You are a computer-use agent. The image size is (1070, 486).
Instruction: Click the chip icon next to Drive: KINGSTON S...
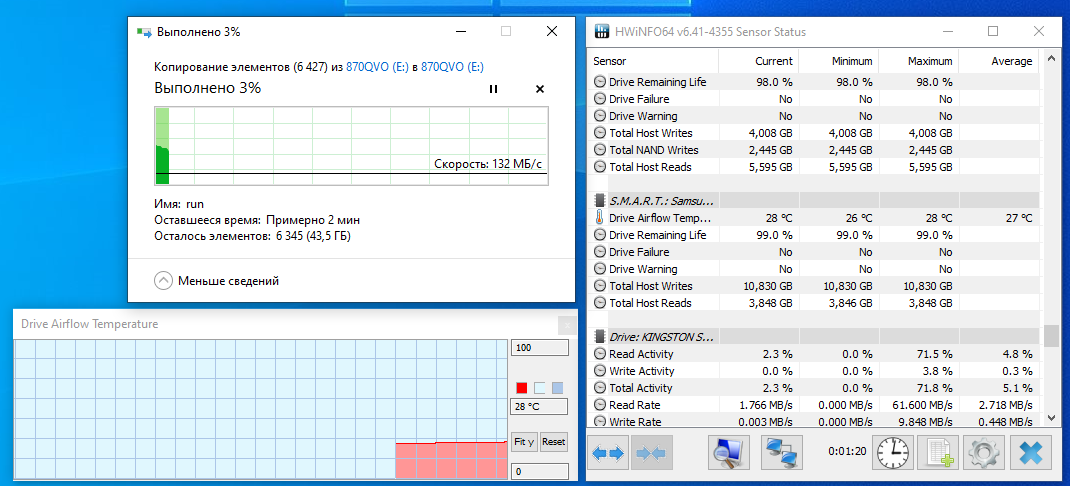599,337
